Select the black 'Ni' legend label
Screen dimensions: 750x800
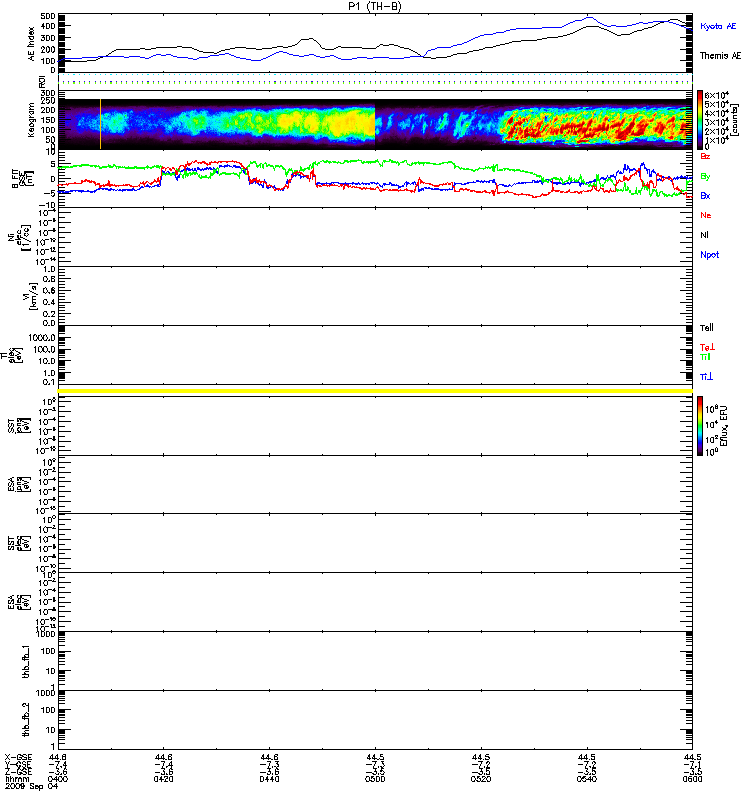[x=704, y=235]
